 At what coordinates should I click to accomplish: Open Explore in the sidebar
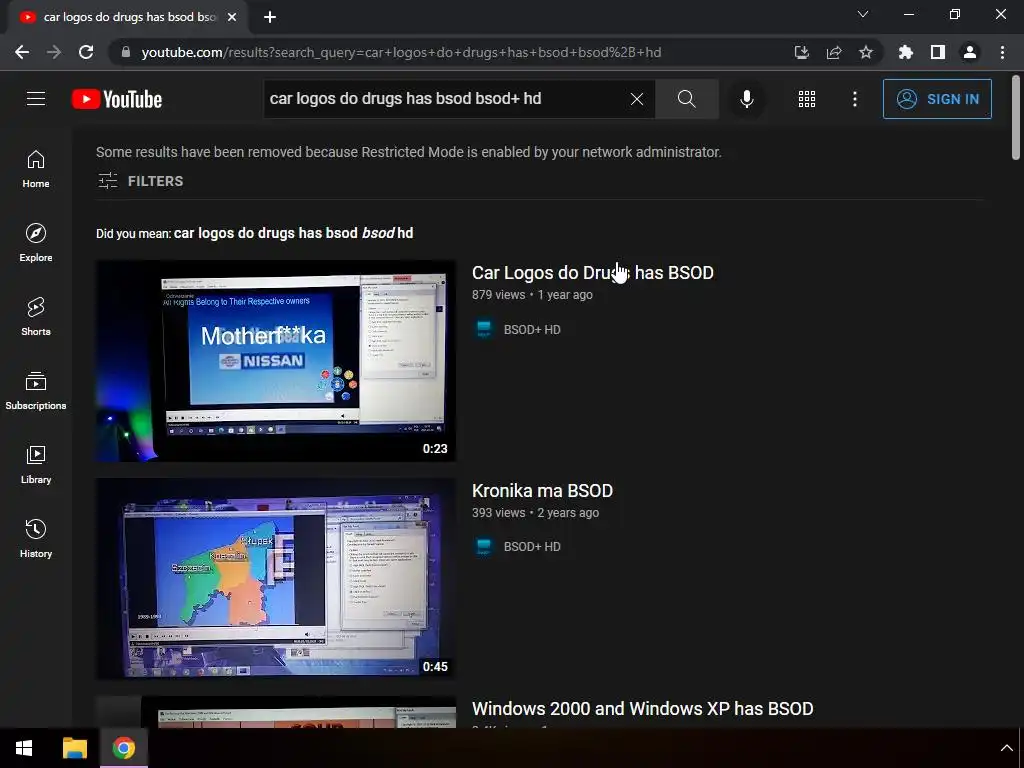tap(36, 242)
